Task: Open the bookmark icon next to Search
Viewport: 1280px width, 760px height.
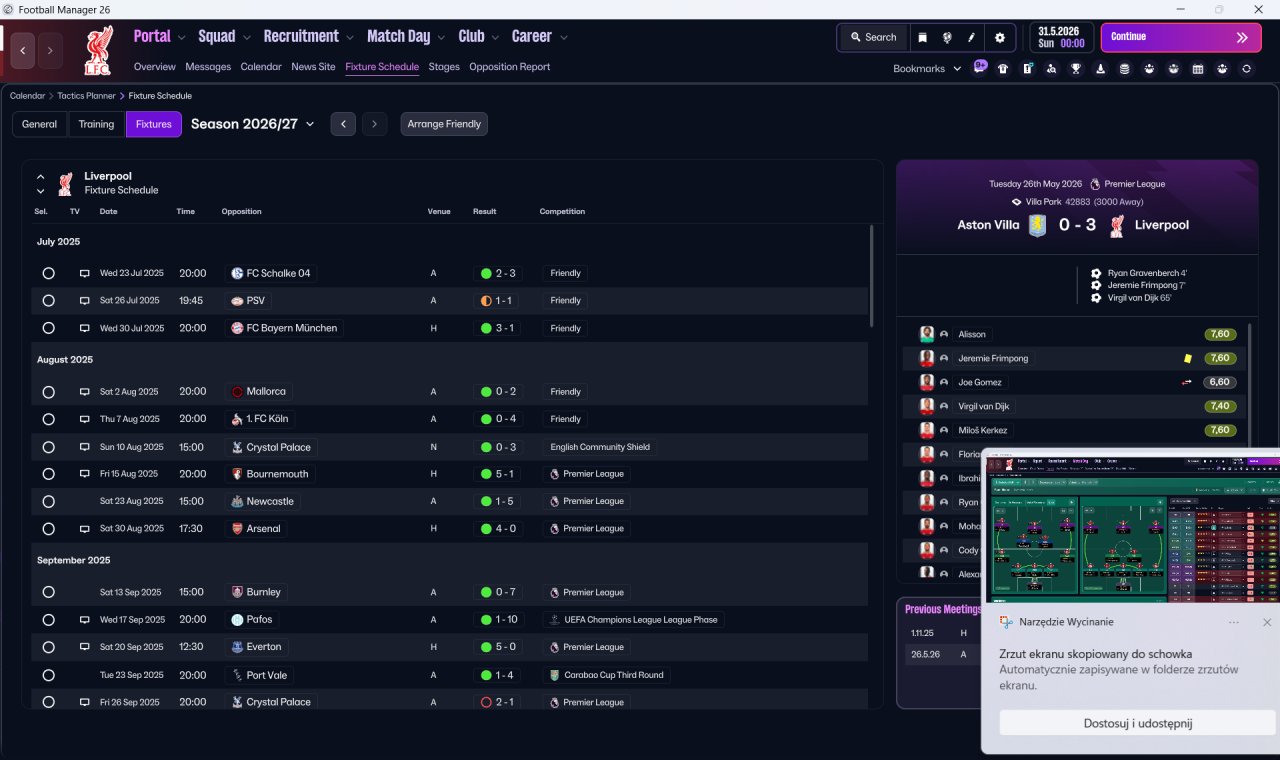Action: [923, 37]
